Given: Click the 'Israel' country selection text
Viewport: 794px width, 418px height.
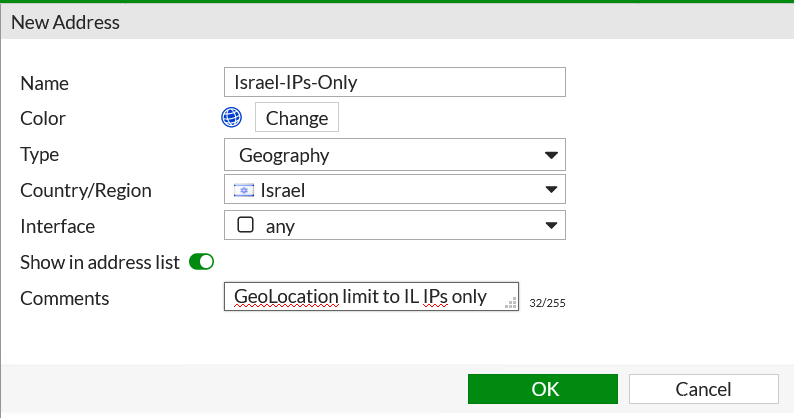Looking at the screenshot, I should click(x=283, y=191).
